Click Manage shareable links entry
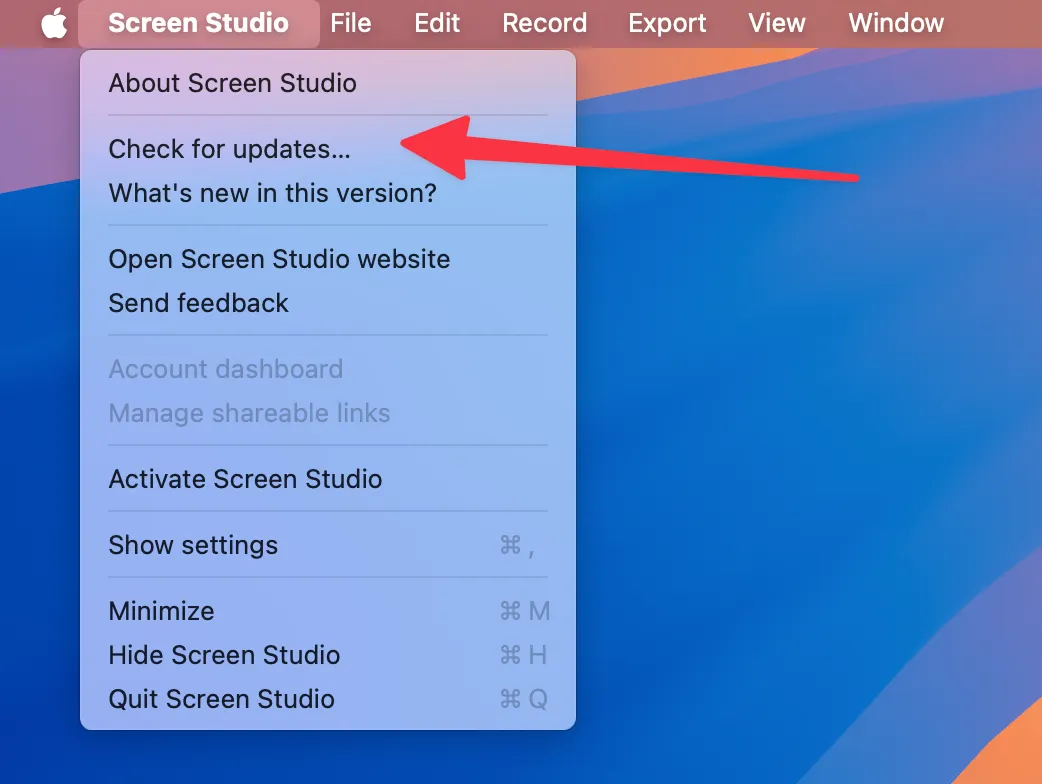 coord(249,413)
